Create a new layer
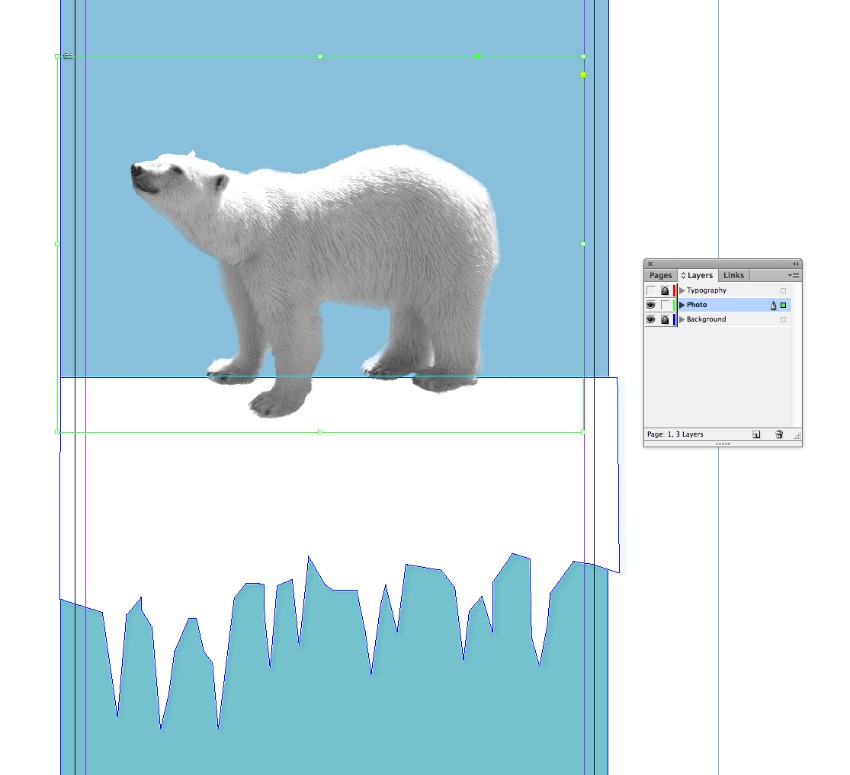850x775 pixels. pyautogui.click(x=756, y=434)
